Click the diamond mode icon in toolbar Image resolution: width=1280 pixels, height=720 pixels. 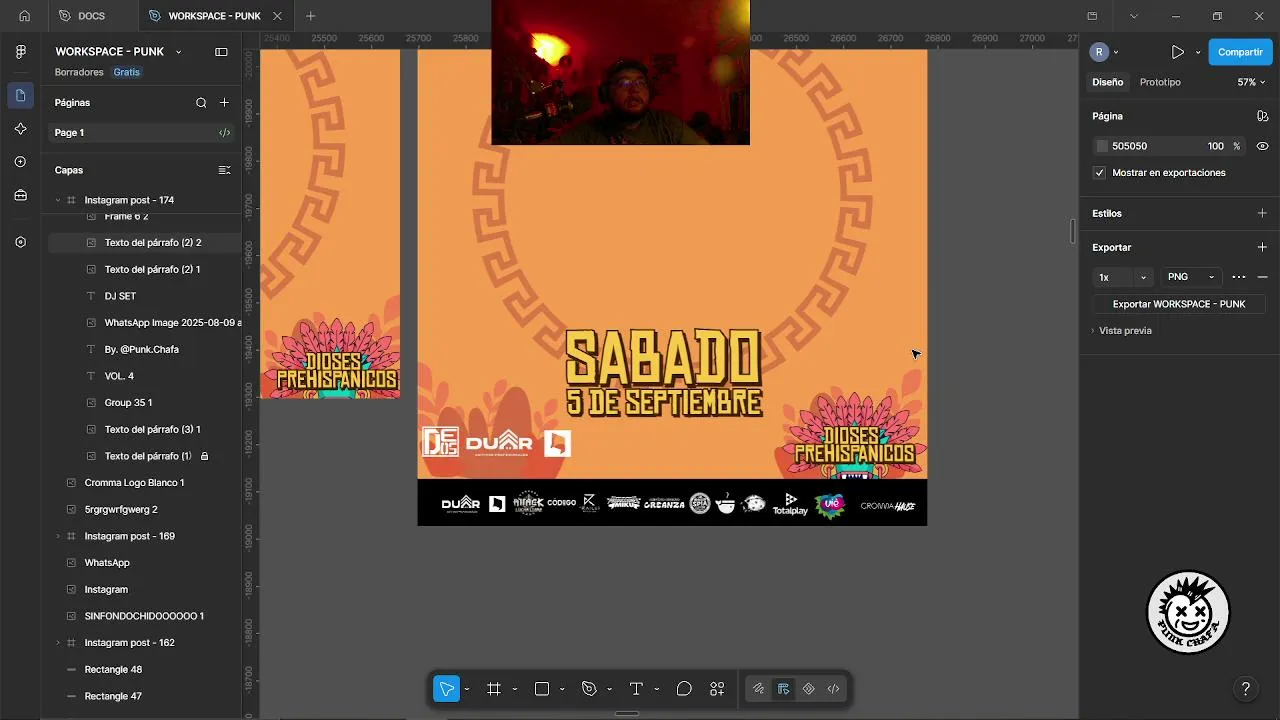tap(808, 689)
